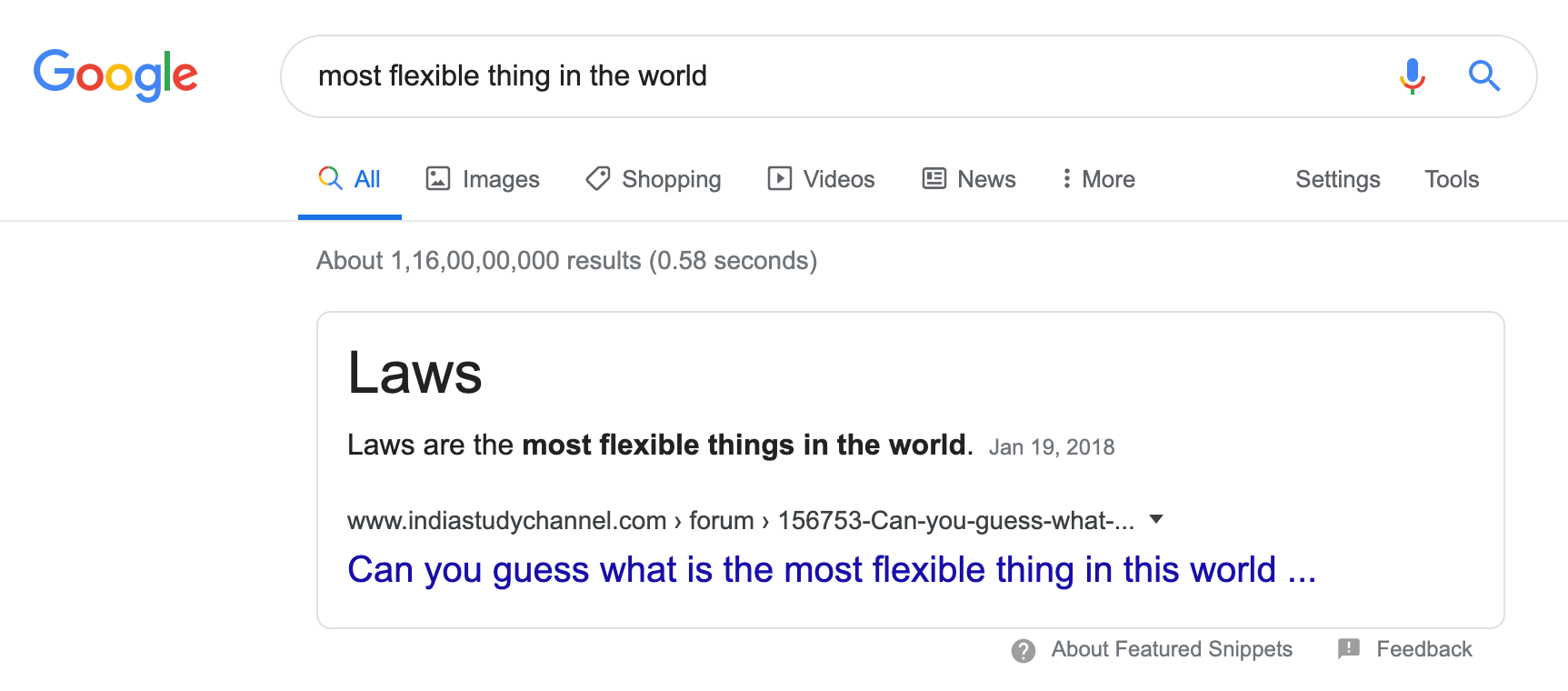1568x691 pixels.
Task: Click the About Featured Snippets question mark icon
Action: tap(1023, 650)
